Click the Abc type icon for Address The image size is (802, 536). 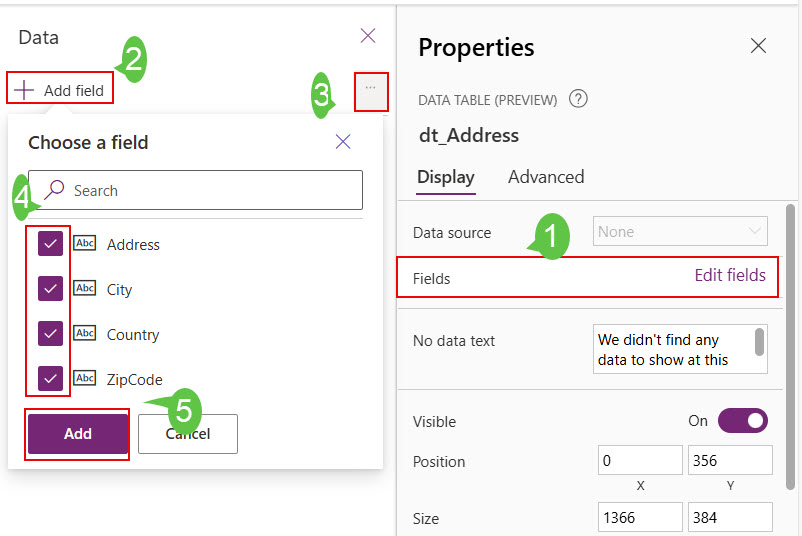click(84, 243)
